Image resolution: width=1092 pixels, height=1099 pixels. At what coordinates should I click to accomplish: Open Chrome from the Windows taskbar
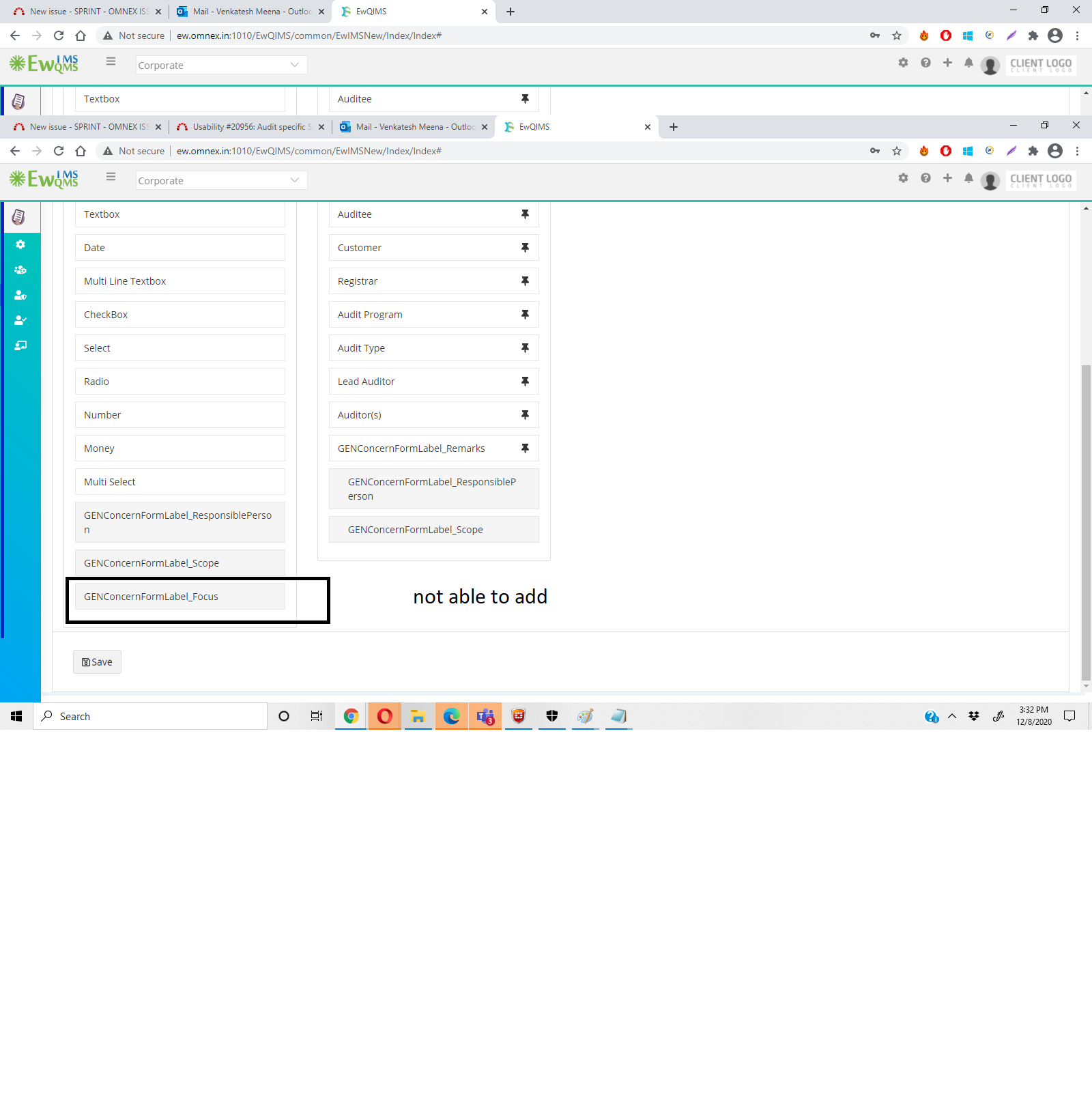click(x=351, y=716)
